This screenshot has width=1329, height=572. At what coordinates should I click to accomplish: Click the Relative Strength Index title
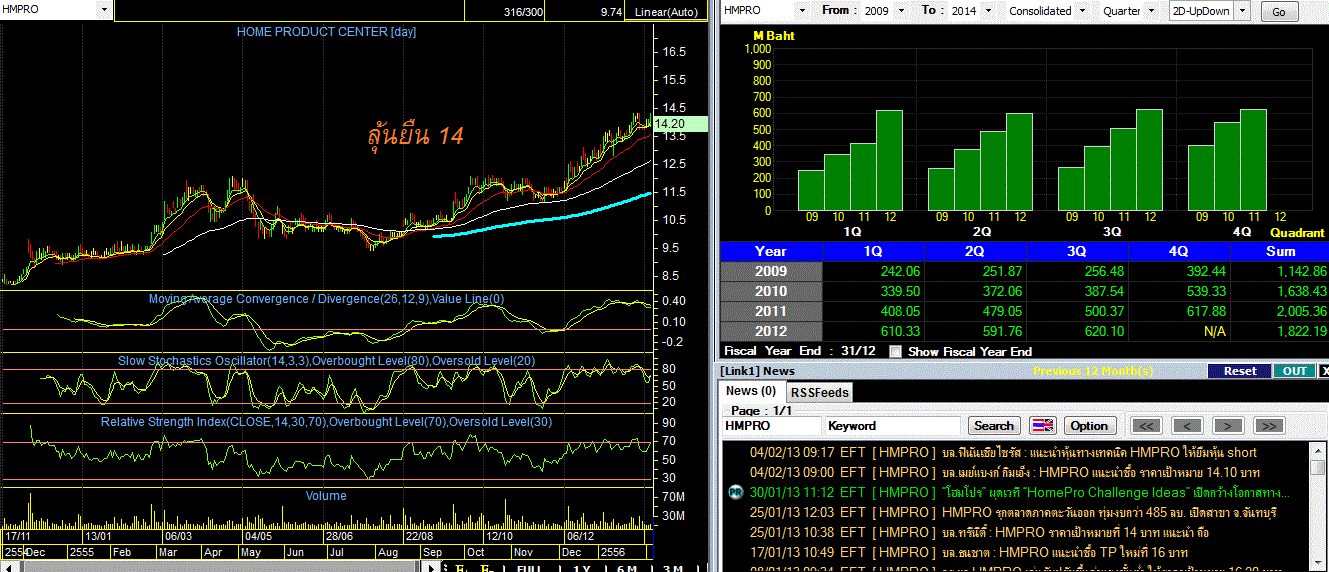pyautogui.click(x=326, y=422)
